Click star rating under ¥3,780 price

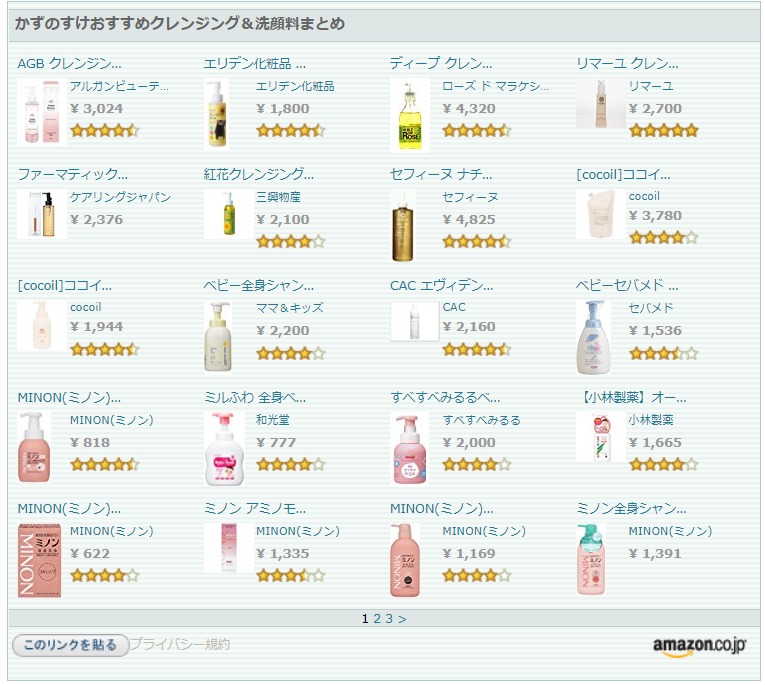point(664,238)
